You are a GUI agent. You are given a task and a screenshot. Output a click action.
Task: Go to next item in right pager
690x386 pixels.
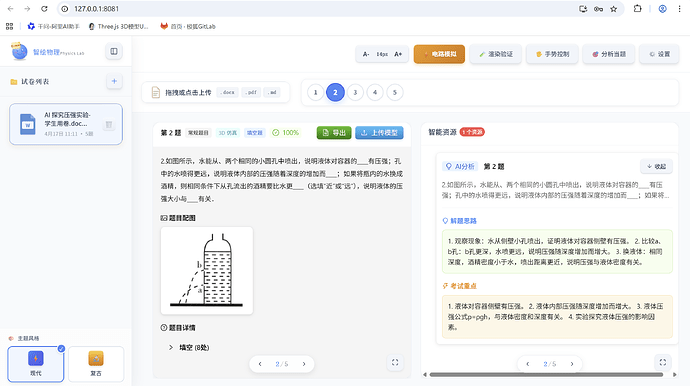coord(572,364)
